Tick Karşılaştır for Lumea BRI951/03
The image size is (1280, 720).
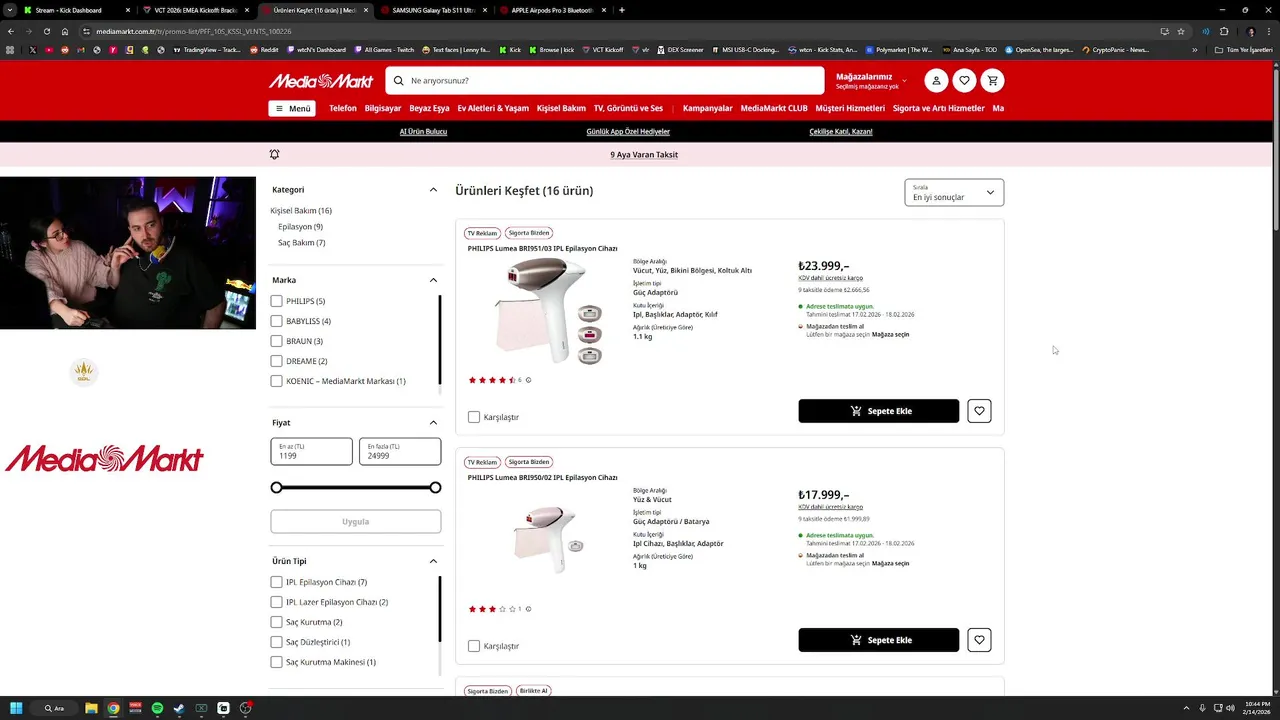[474, 417]
